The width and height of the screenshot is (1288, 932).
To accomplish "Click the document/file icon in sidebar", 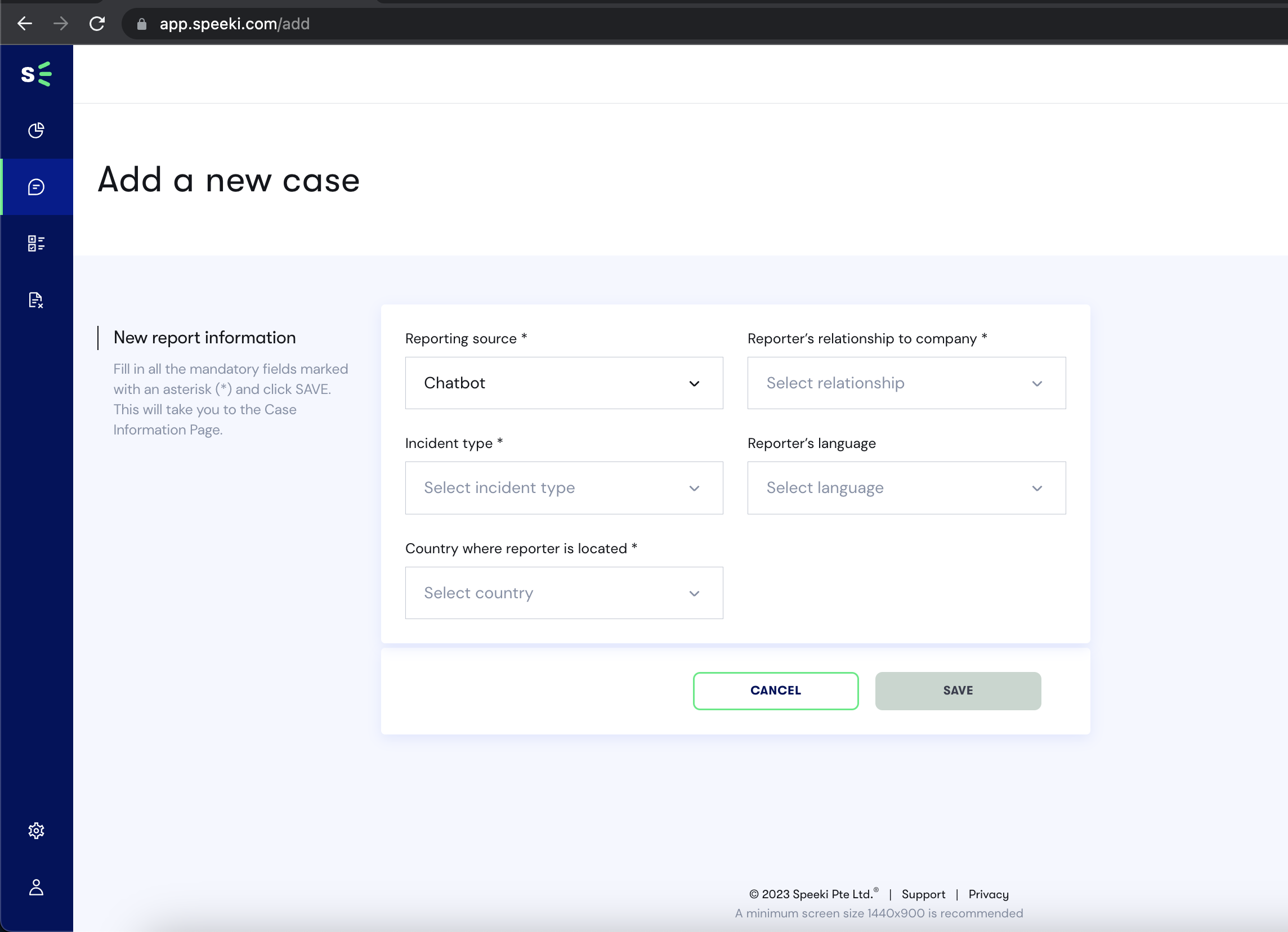I will (x=36, y=299).
